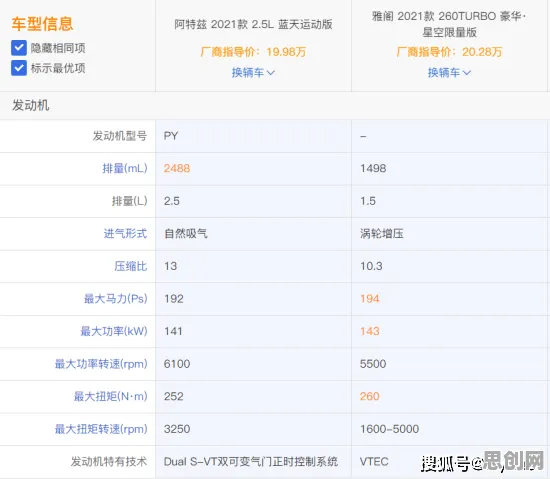Image resolution: width=550 pixels, height=479 pixels.
Task: Click the 192 horsepower value
Action: click(174, 299)
